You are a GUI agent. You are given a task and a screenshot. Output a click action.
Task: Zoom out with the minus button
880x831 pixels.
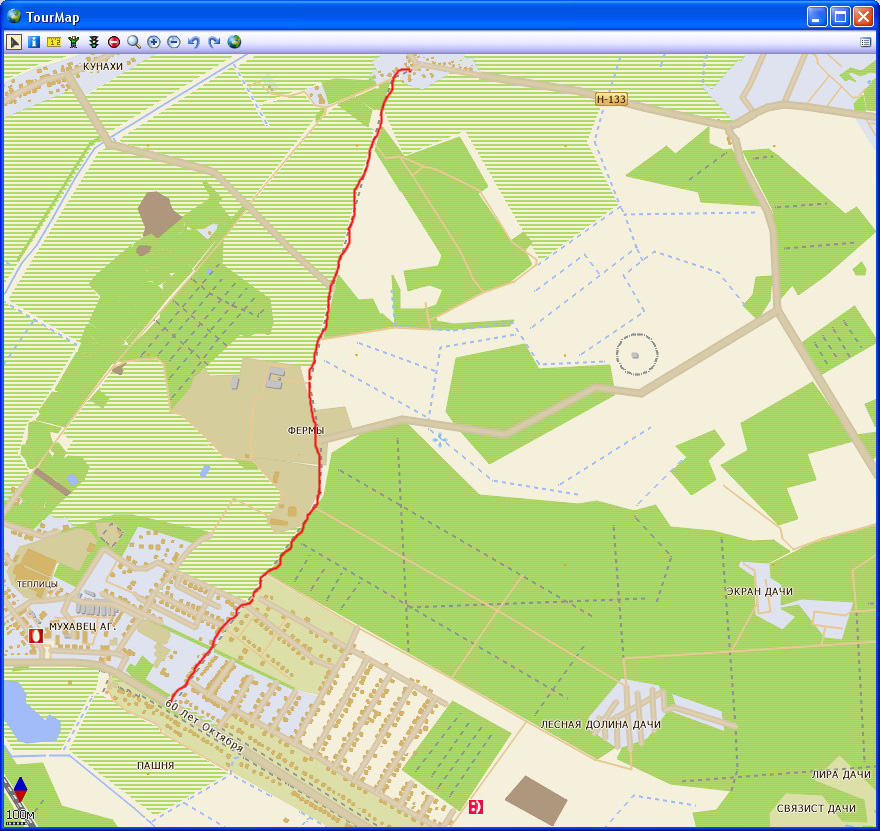tap(174, 42)
